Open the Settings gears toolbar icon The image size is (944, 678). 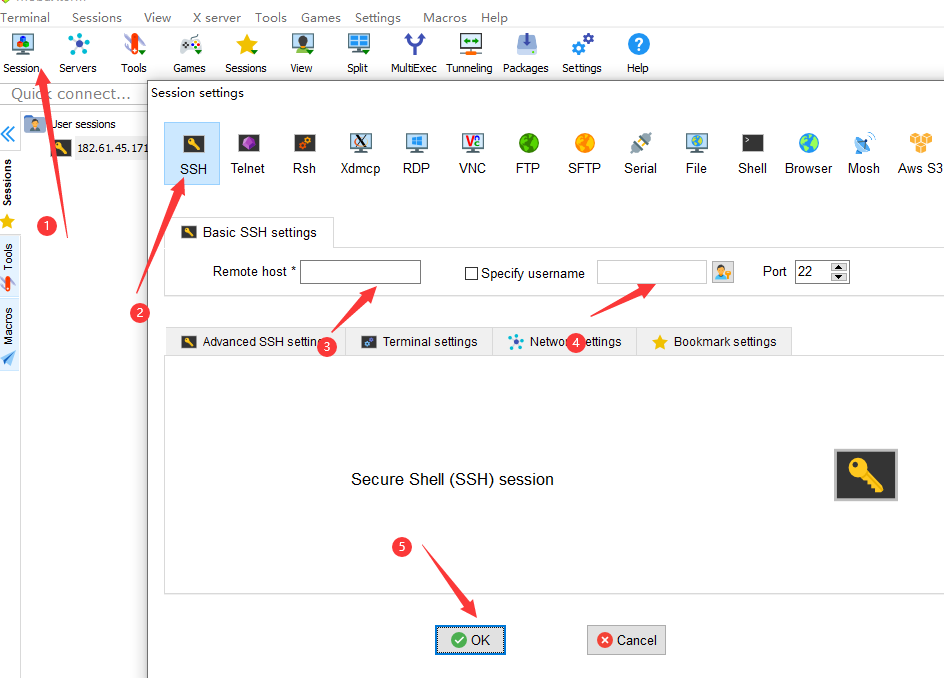click(x=582, y=54)
